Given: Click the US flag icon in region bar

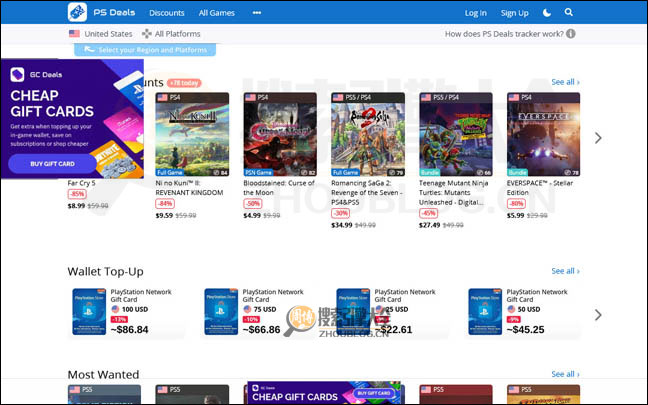Looking at the screenshot, I should (74, 33).
